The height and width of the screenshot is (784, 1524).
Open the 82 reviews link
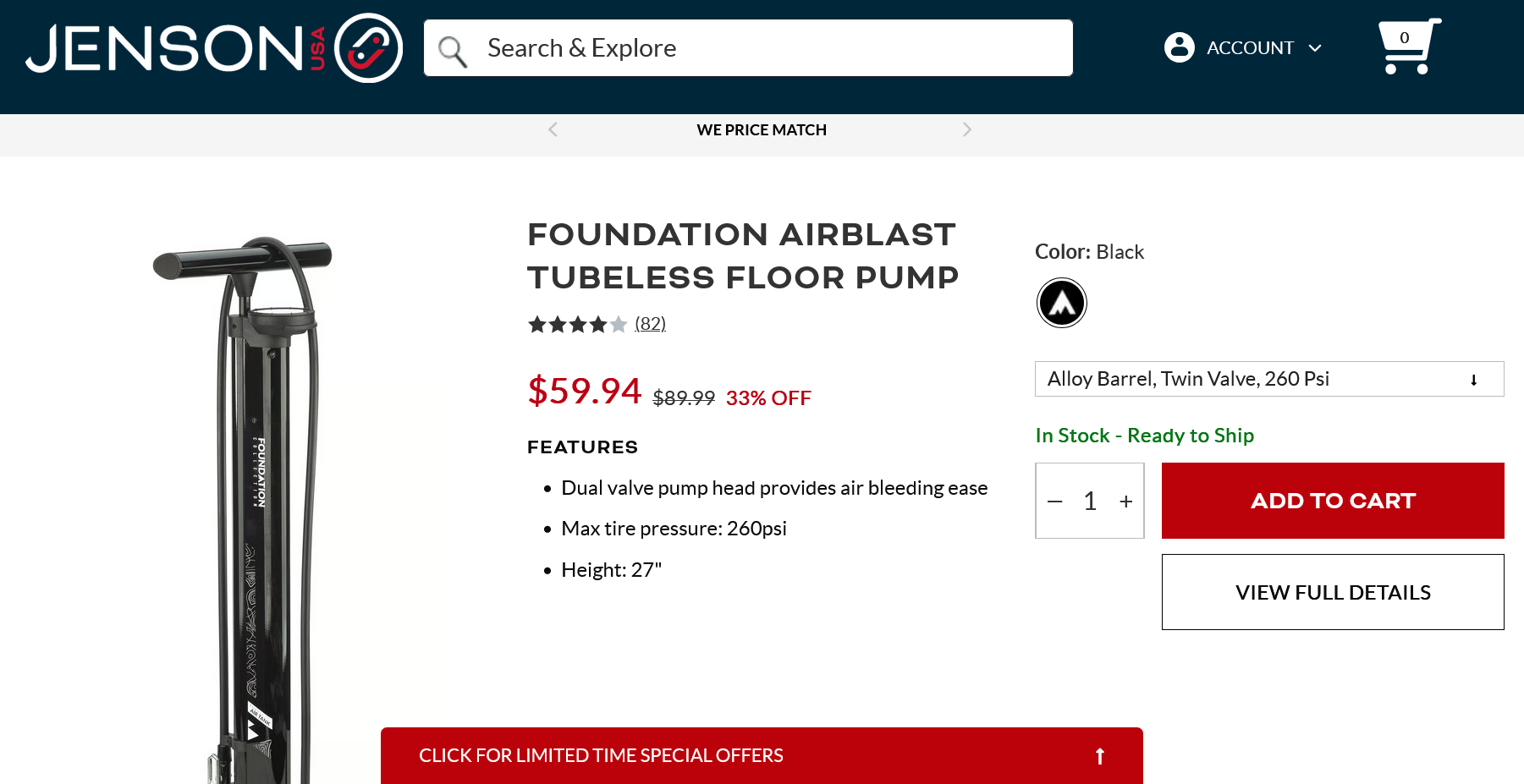[650, 324]
